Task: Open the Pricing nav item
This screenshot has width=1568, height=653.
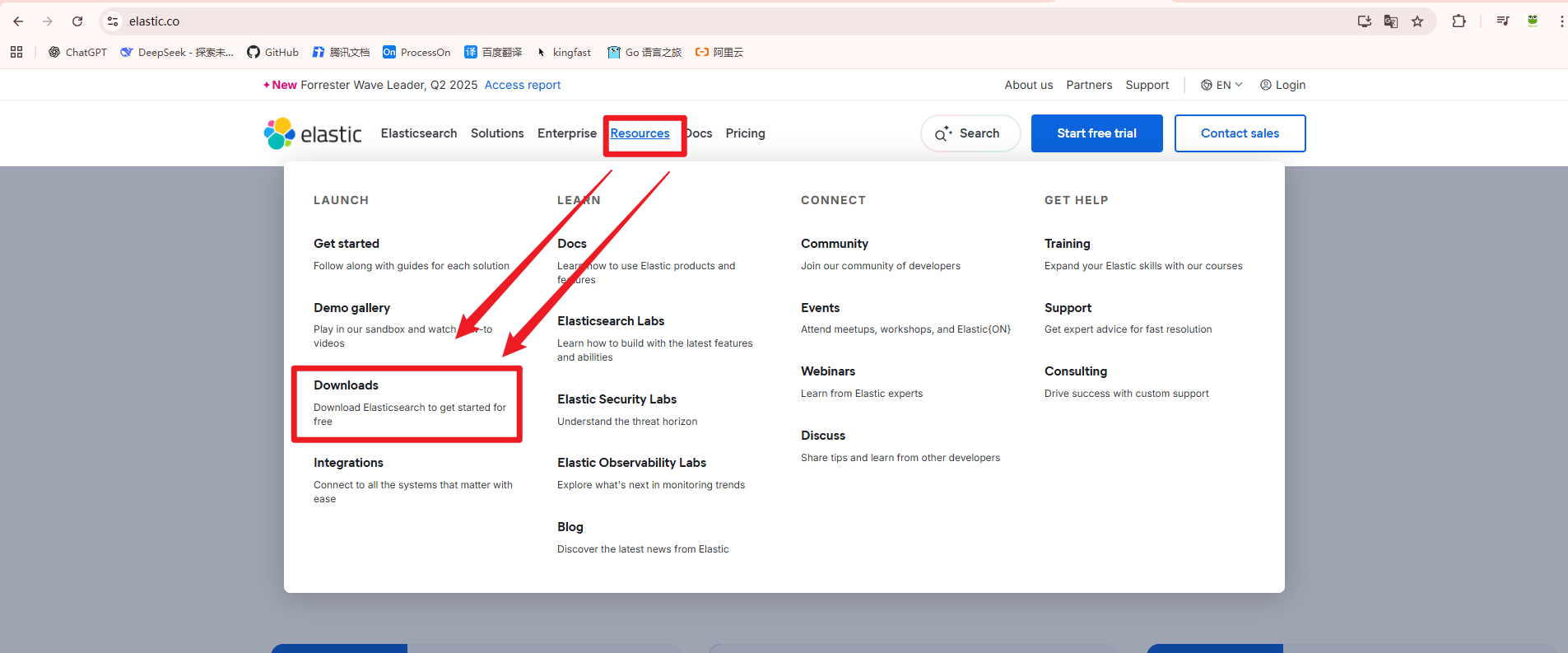Action: coord(746,133)
